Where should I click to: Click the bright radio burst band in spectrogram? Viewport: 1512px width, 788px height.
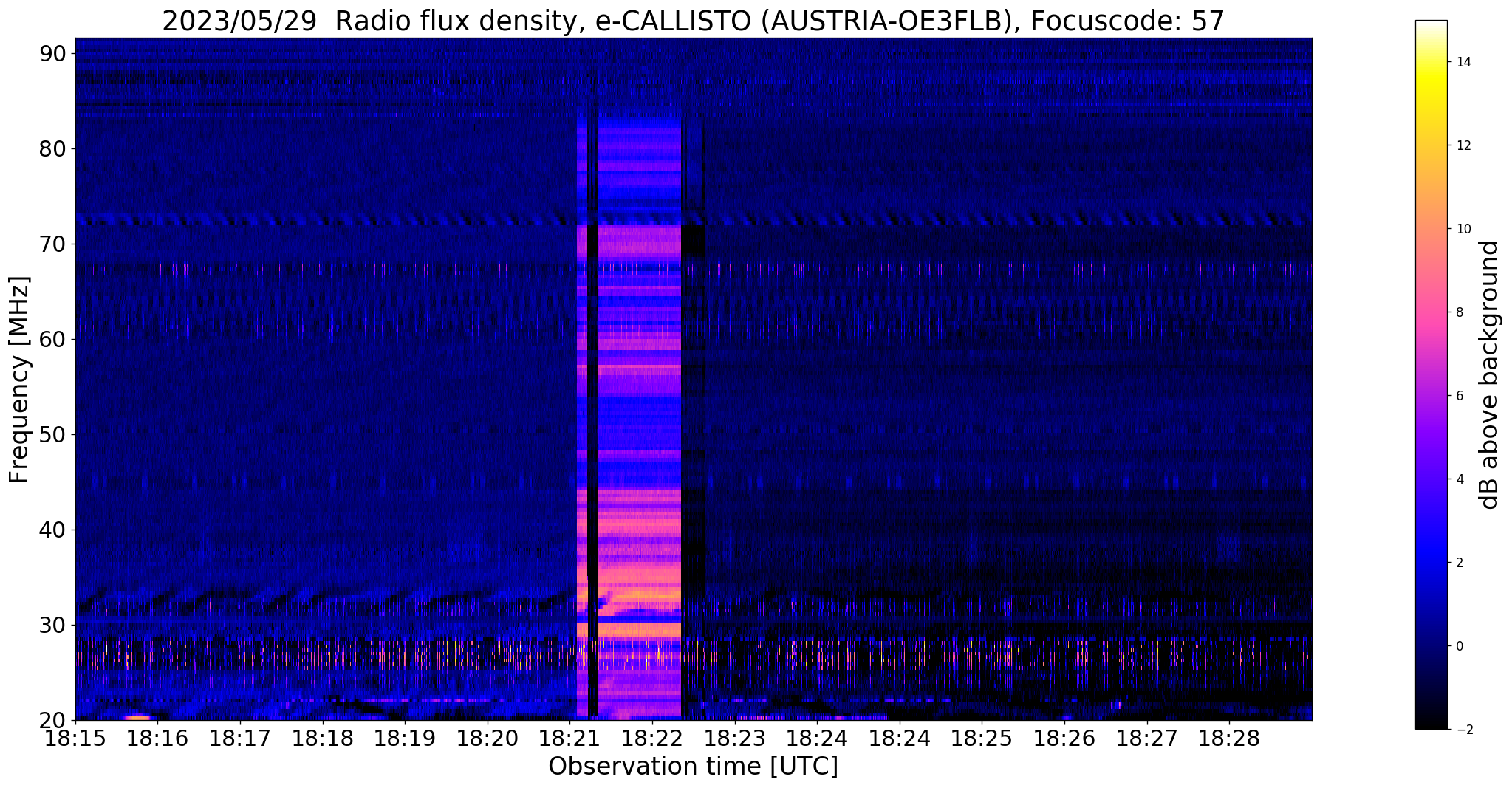point(629,414)
